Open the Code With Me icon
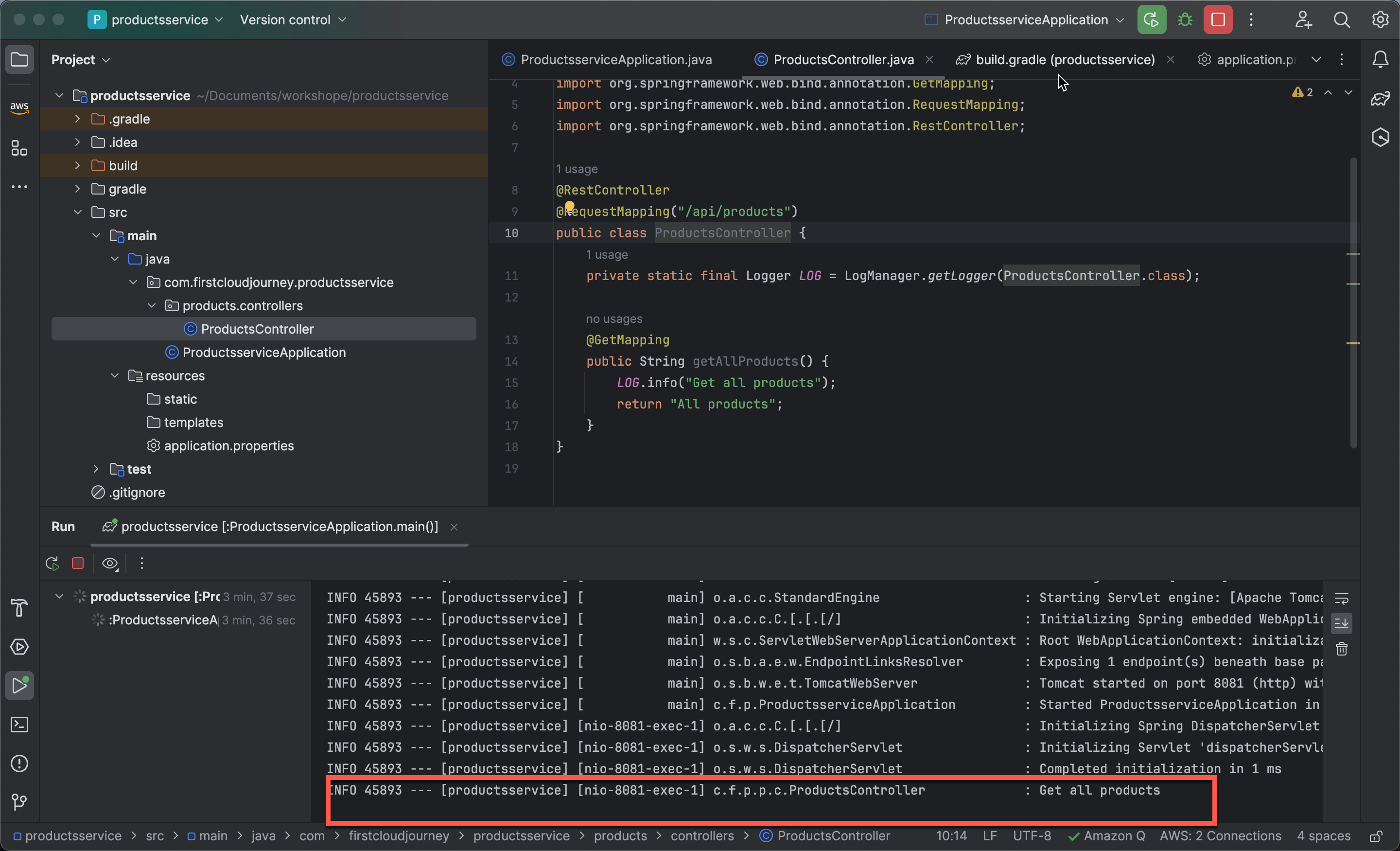This screenshot has height=851, width=1400. click(x=1303, y=20)
